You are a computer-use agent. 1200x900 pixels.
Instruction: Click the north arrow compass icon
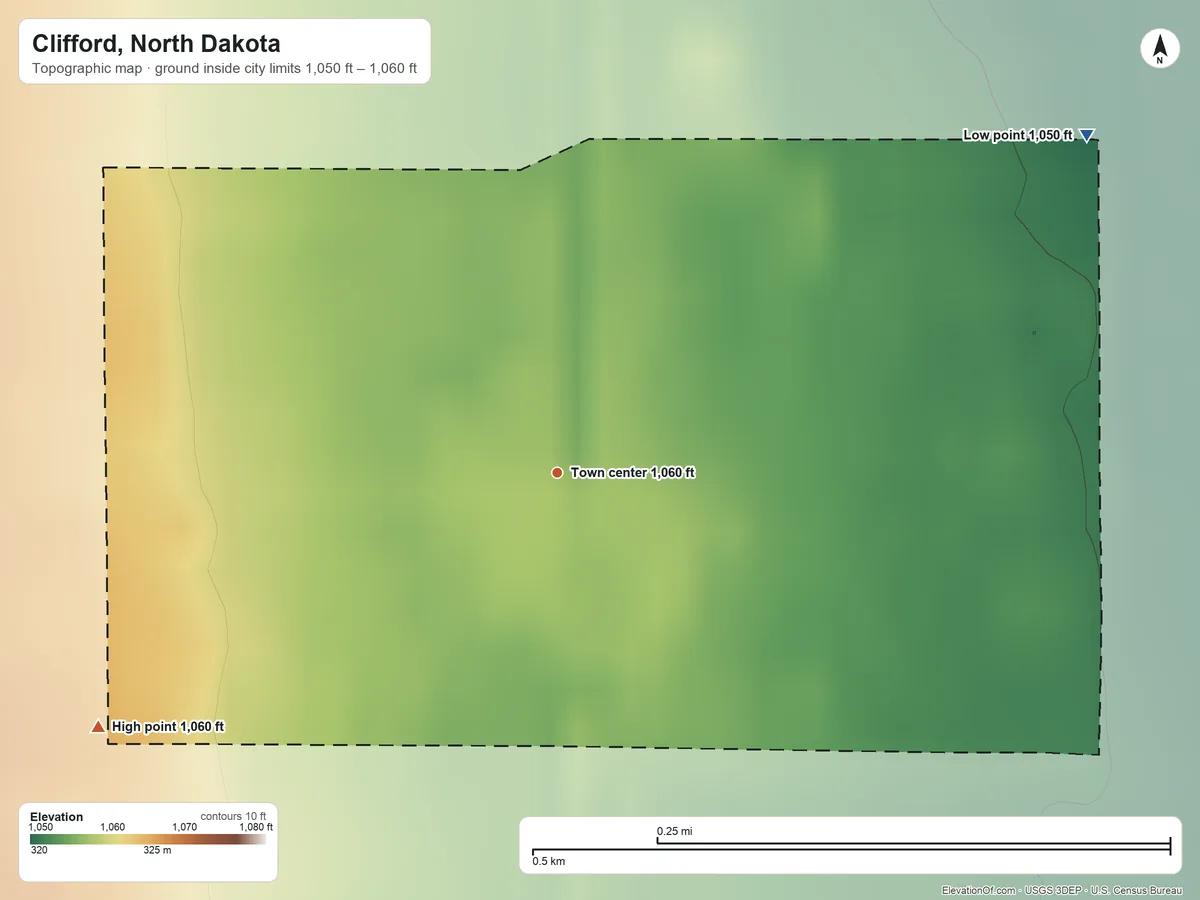[x=1159, y=48]
